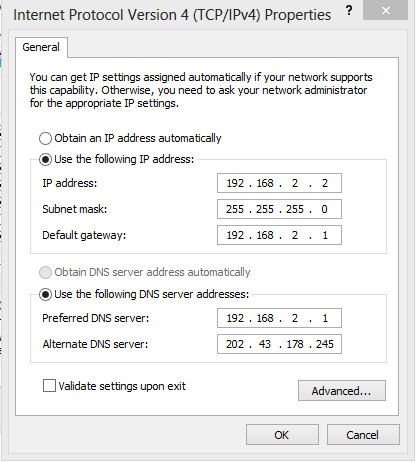Click the Cancel button
This screenshot has width=415, height=462.
pyautogui.click(x=363, y=435)
